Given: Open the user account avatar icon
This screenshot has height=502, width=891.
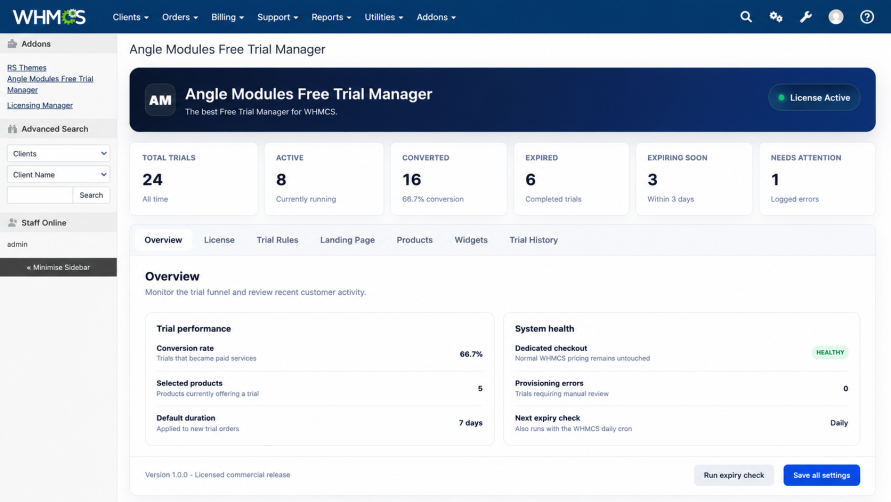Looking at the screenshot, I should tap(836, 17).
